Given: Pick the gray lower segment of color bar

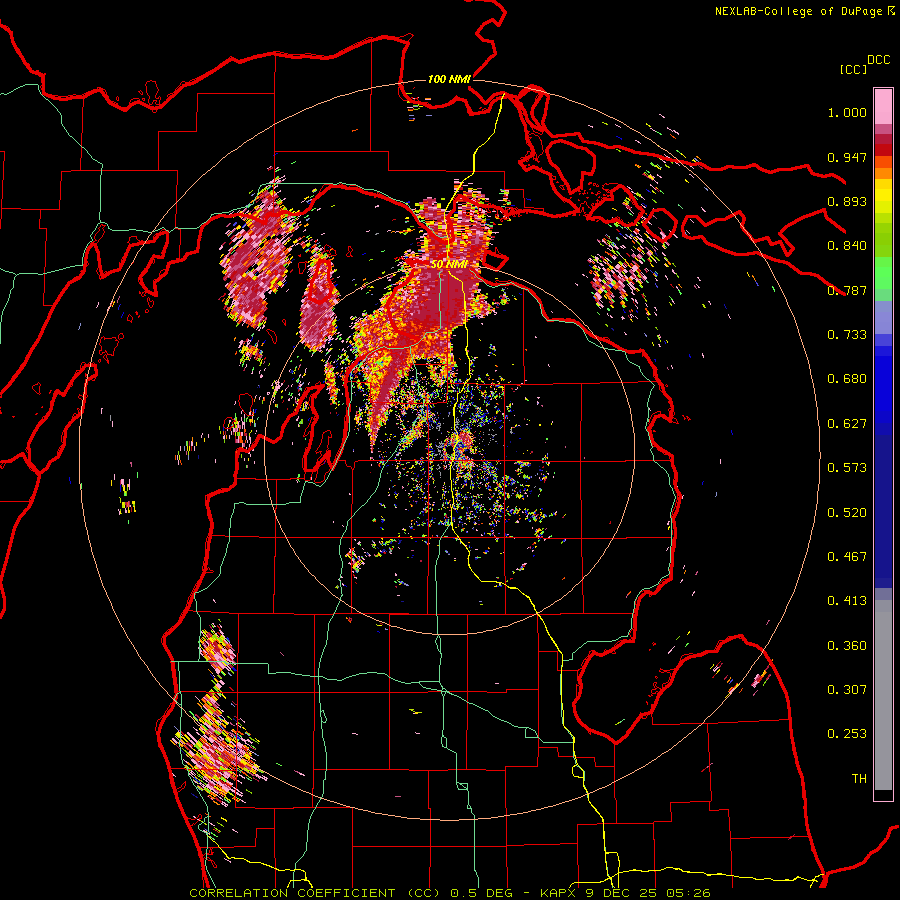Looking at the screenshot, I should pos(883,695).
